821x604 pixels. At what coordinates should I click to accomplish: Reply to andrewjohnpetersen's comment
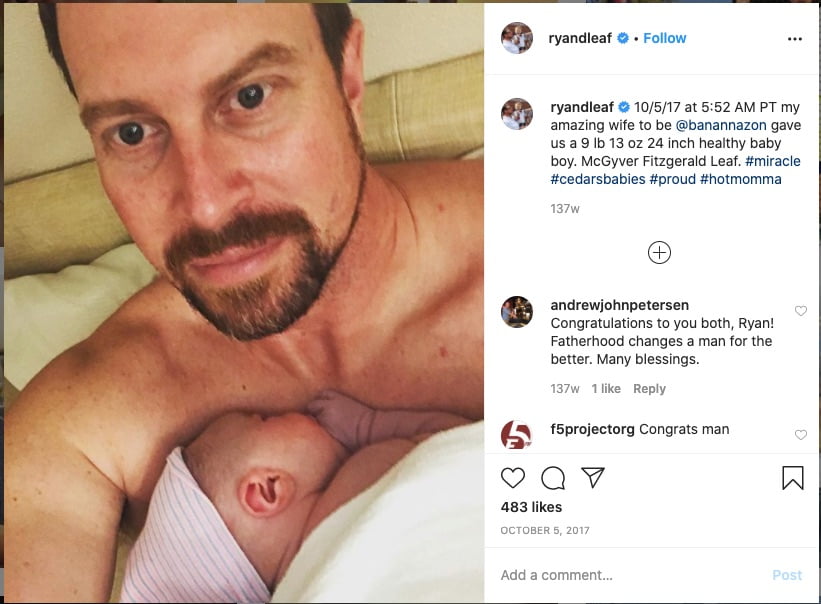click(x=649, y=388)
